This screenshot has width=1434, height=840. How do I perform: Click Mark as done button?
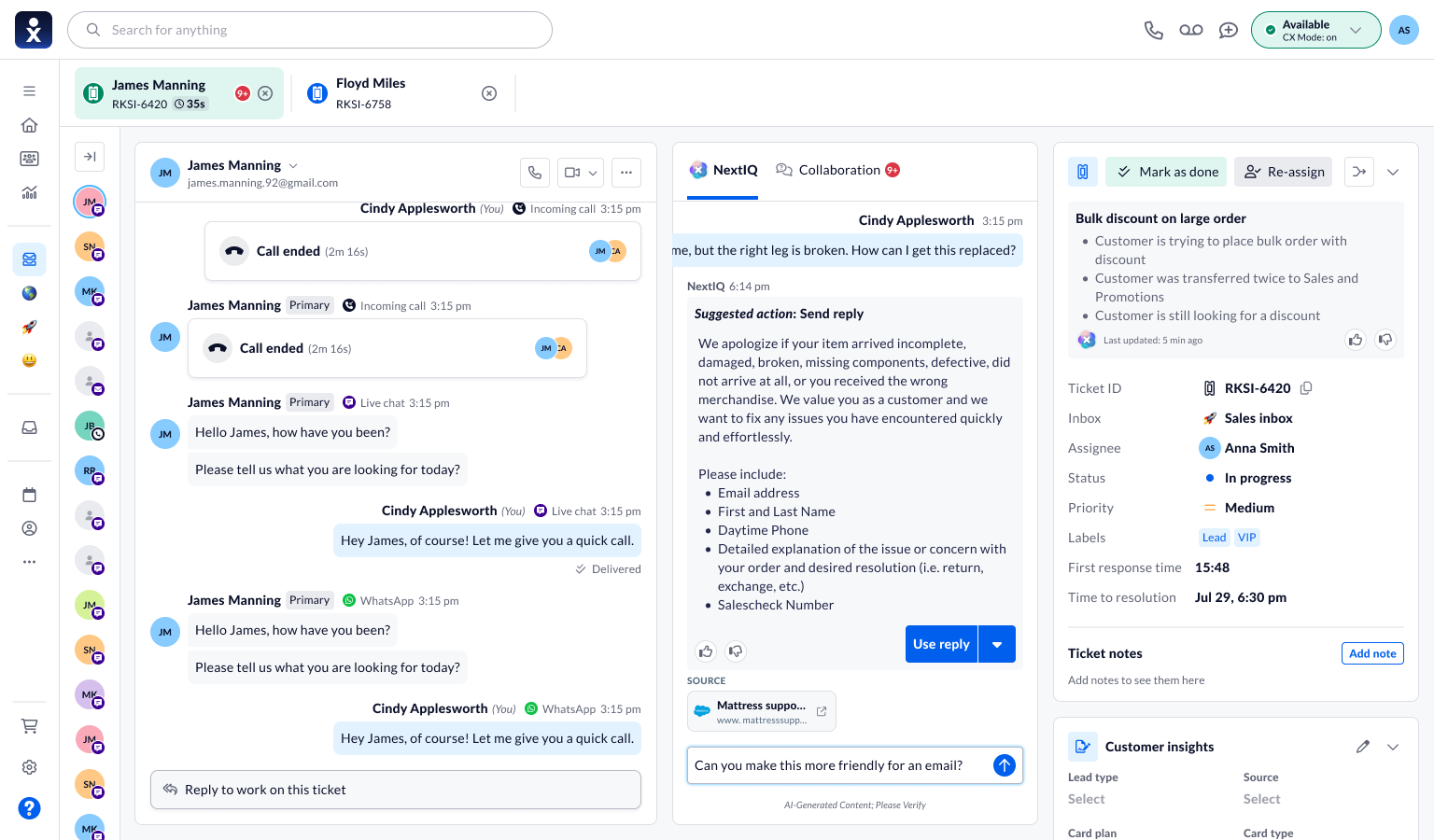coord(1166,172)
